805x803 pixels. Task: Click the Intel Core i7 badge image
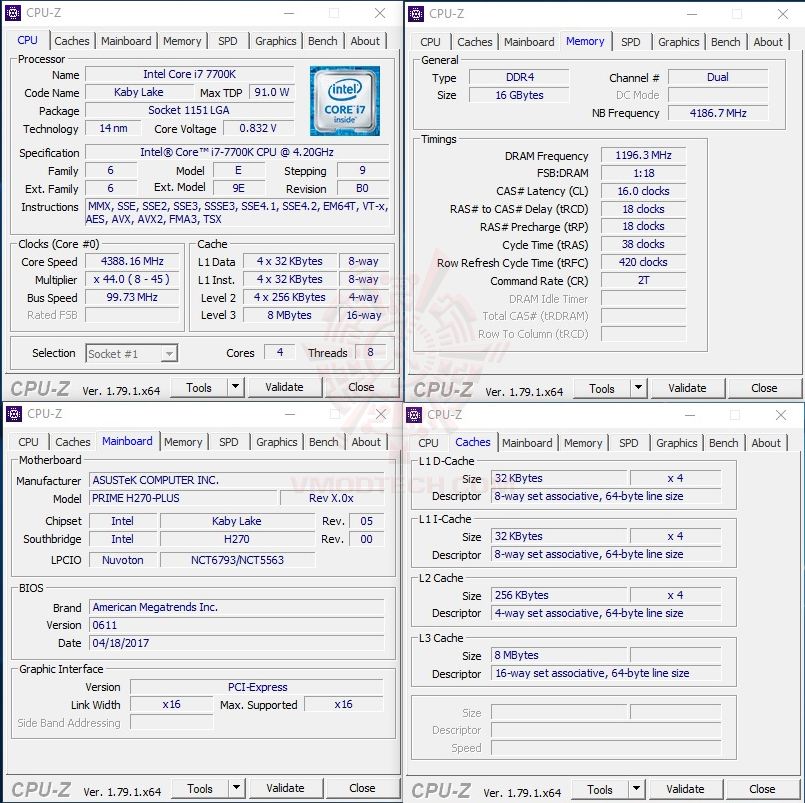[344, 101]
